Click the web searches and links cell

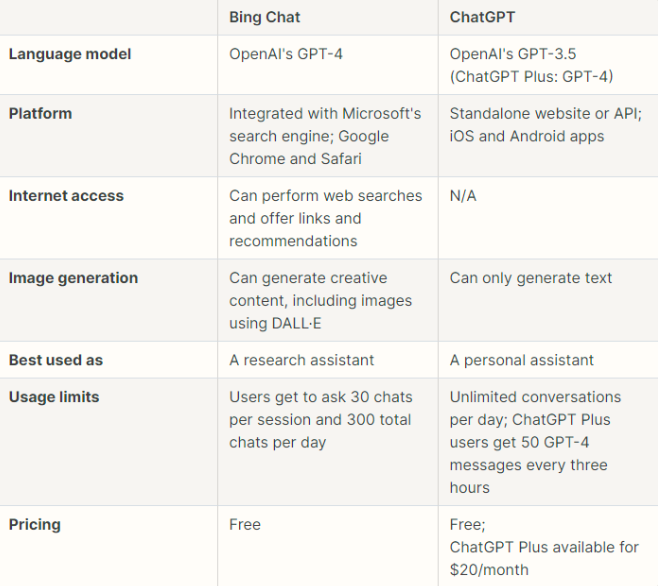325,218
